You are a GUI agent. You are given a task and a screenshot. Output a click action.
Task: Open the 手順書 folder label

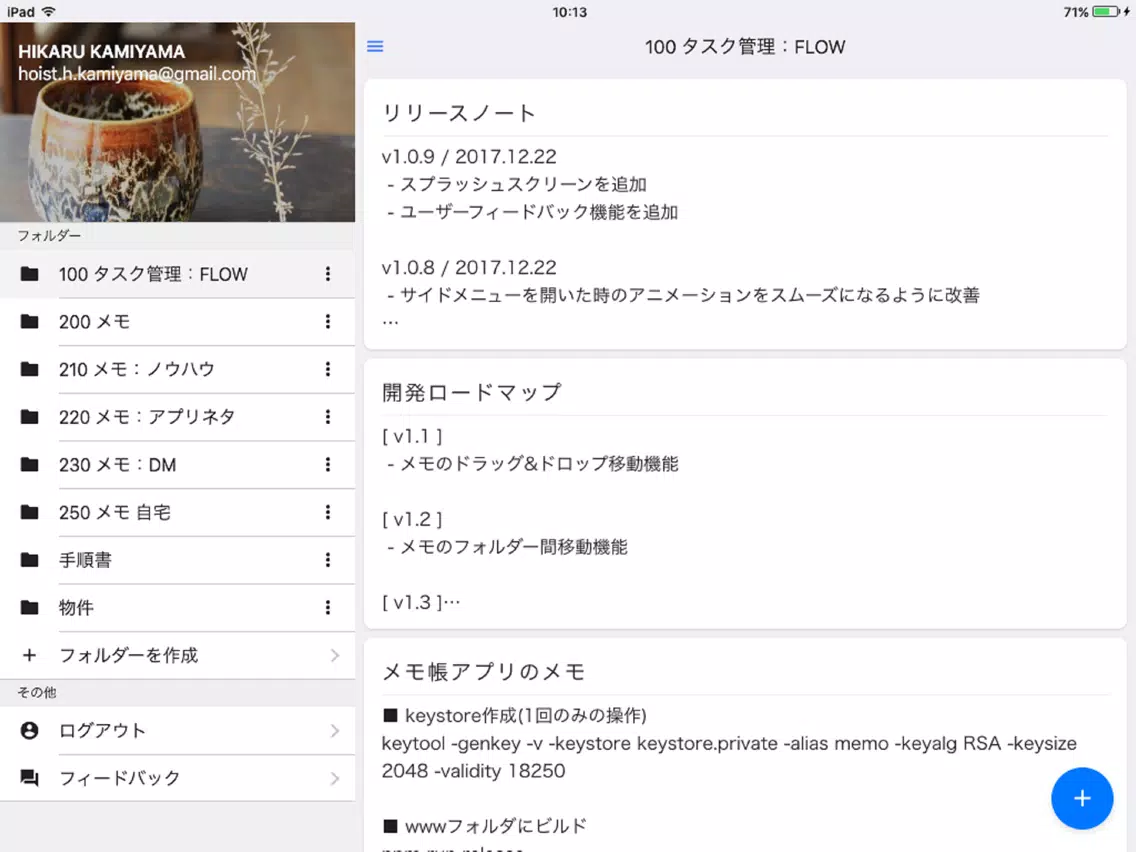[x=85, y=560]
